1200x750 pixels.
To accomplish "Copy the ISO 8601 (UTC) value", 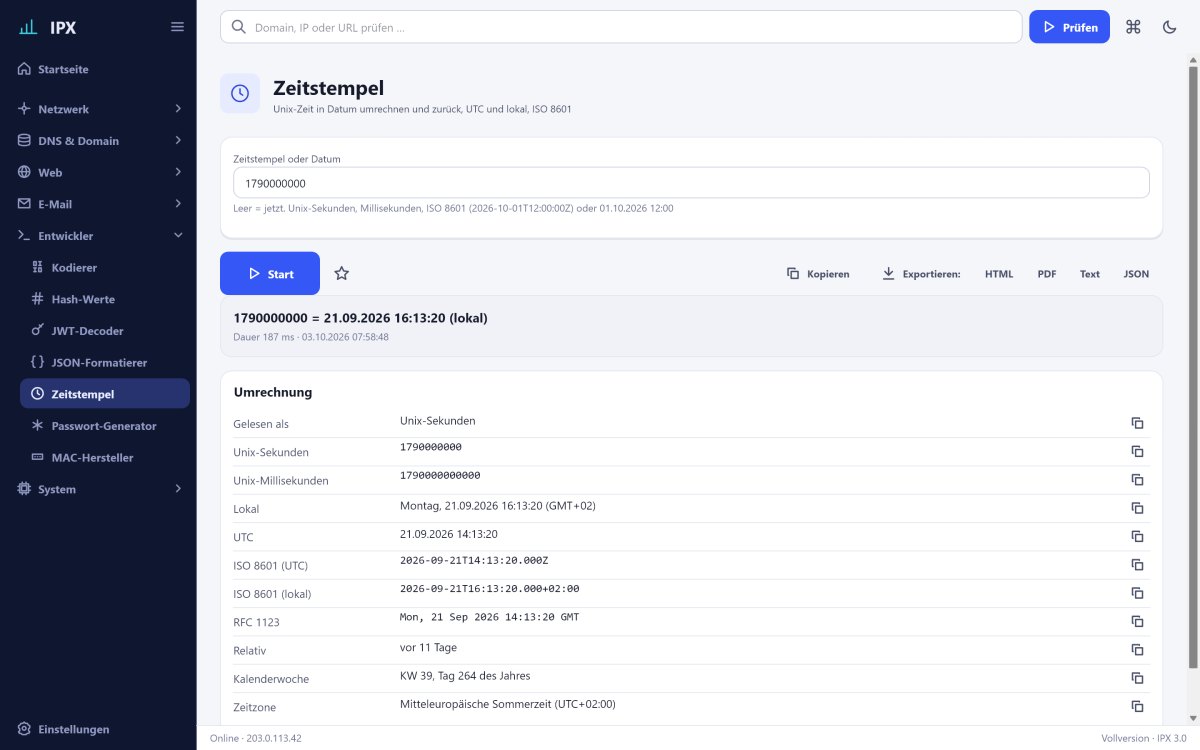I will (x=1137, y=565).
